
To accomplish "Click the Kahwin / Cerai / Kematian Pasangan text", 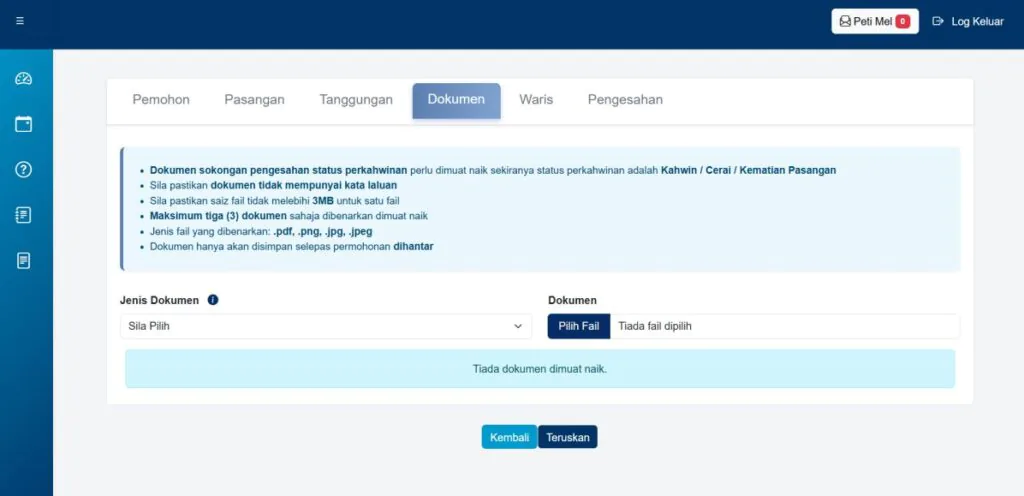I will [748, 170].
